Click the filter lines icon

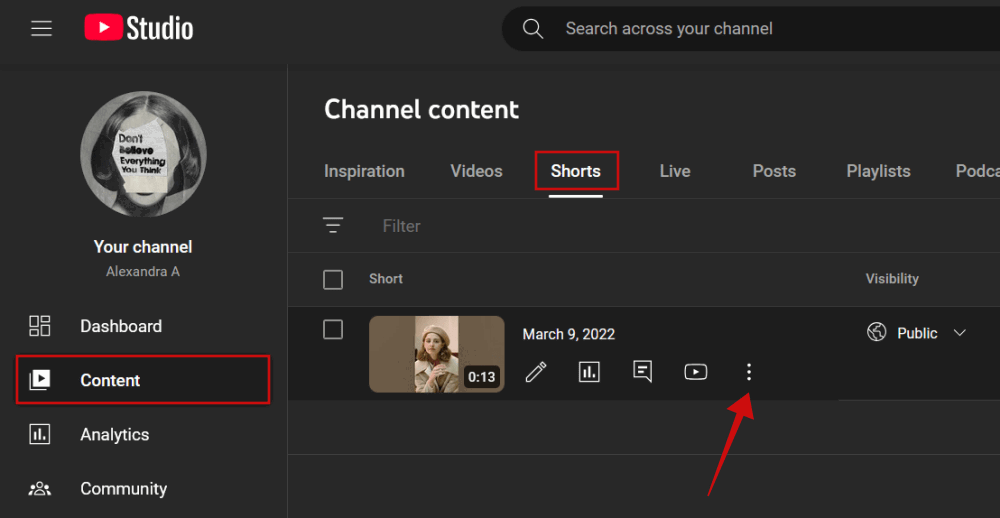pos(333,225)
